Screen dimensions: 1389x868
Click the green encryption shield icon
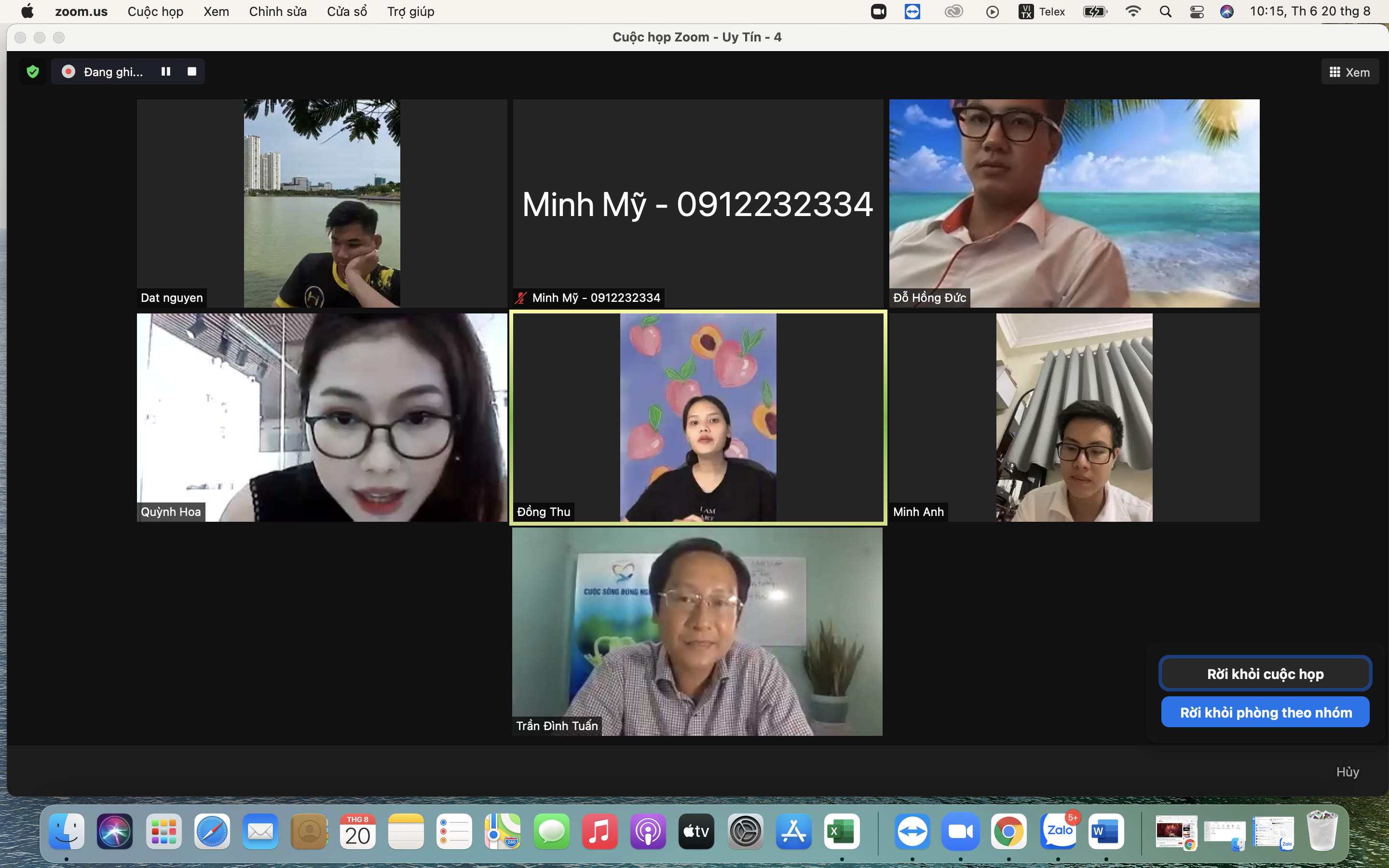point(33,72)
